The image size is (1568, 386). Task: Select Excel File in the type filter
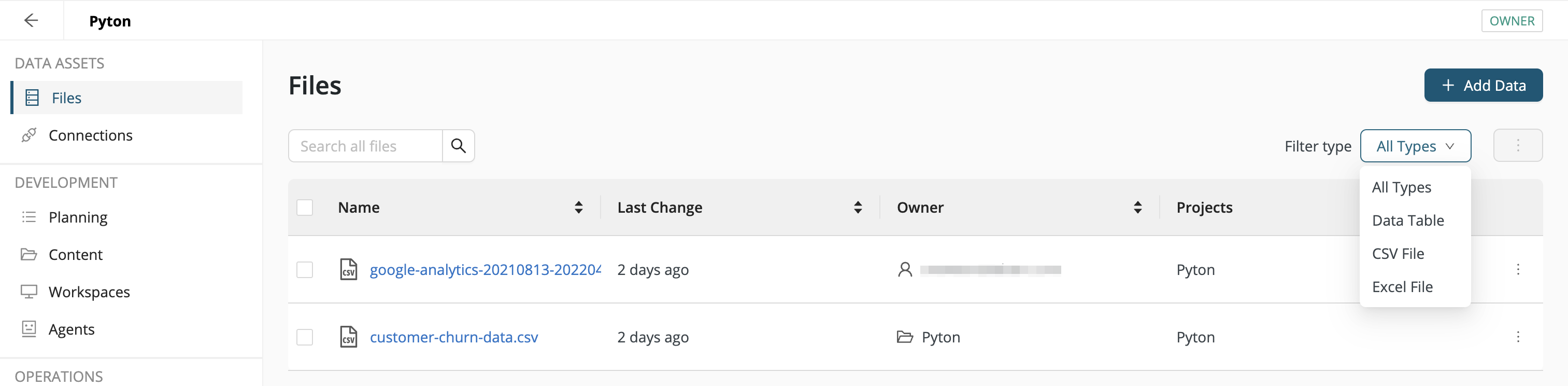click(1402, 286)
